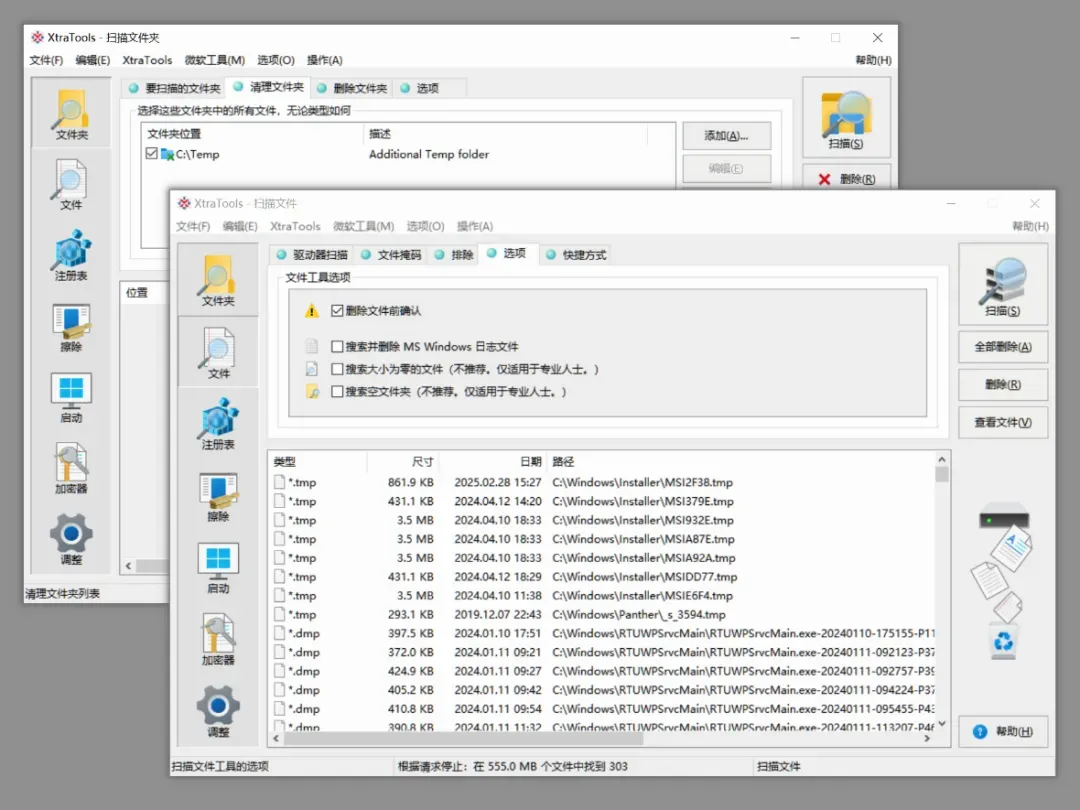Open the 注册表 registry tool in front window
The width and height of the screenshot is (1080, 810).
coord(218,424)
